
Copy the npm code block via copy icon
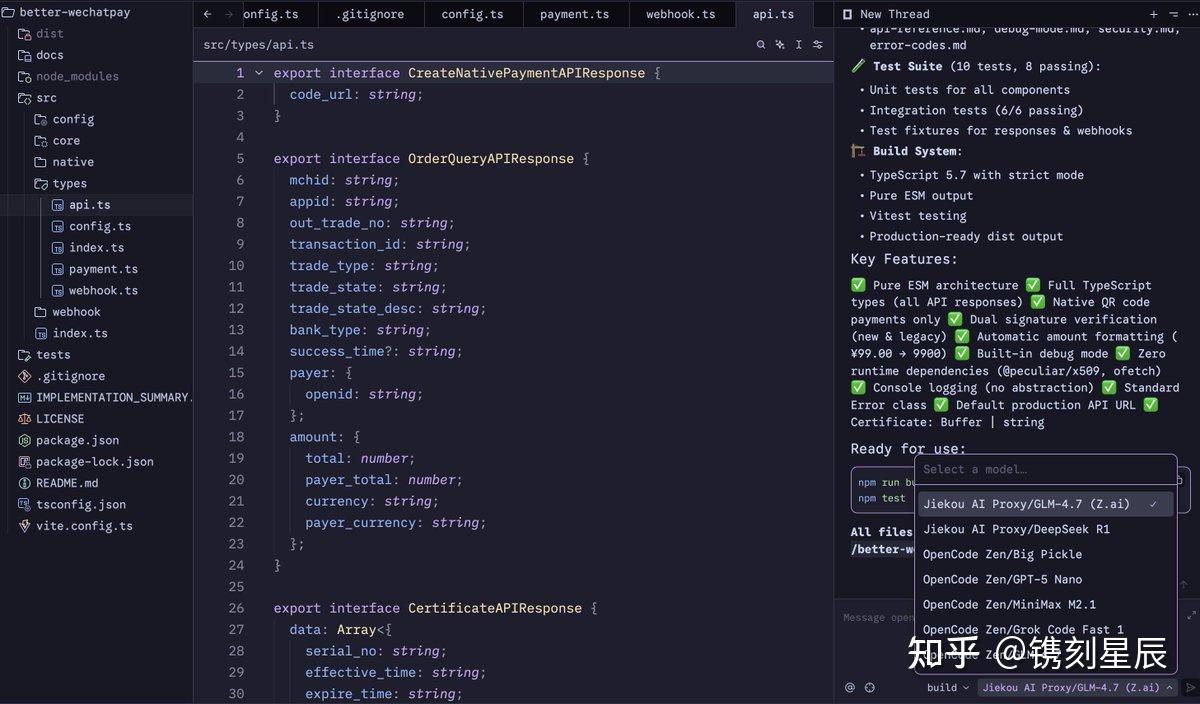click(x=1180, y=480)
